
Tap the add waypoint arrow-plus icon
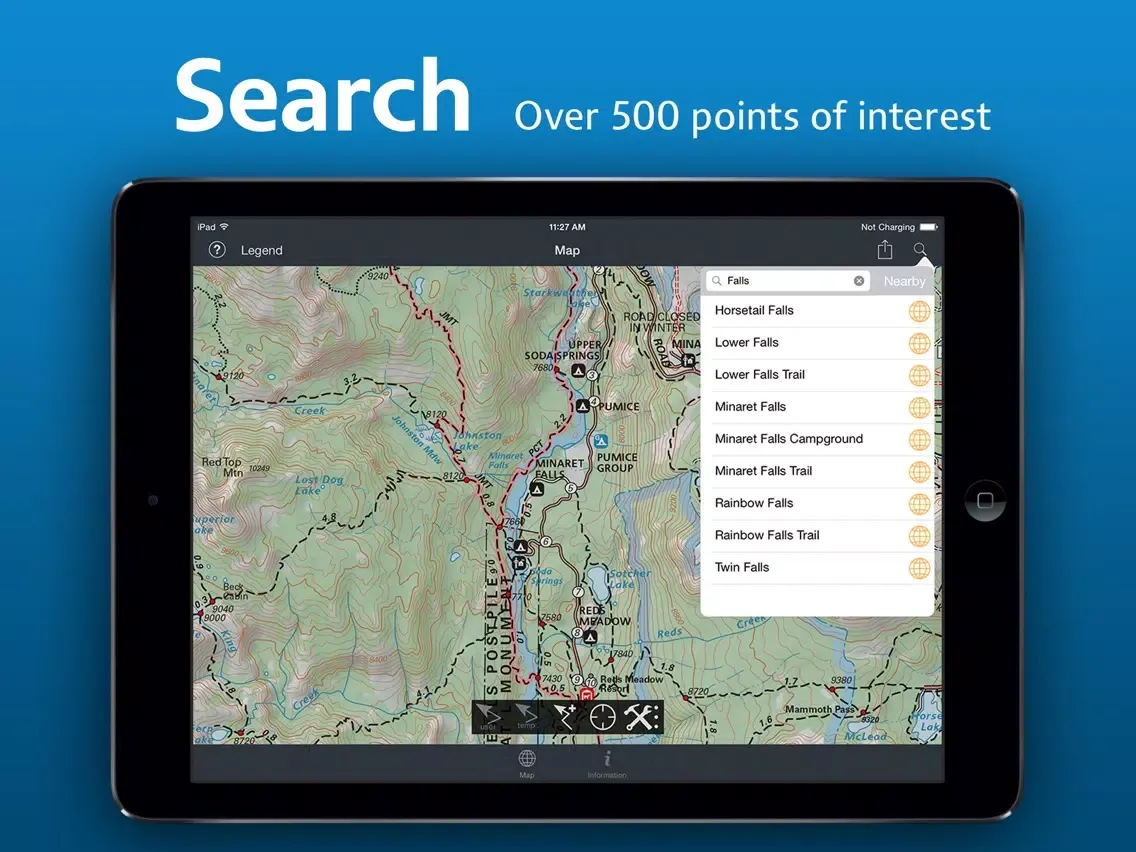point(564,717)
